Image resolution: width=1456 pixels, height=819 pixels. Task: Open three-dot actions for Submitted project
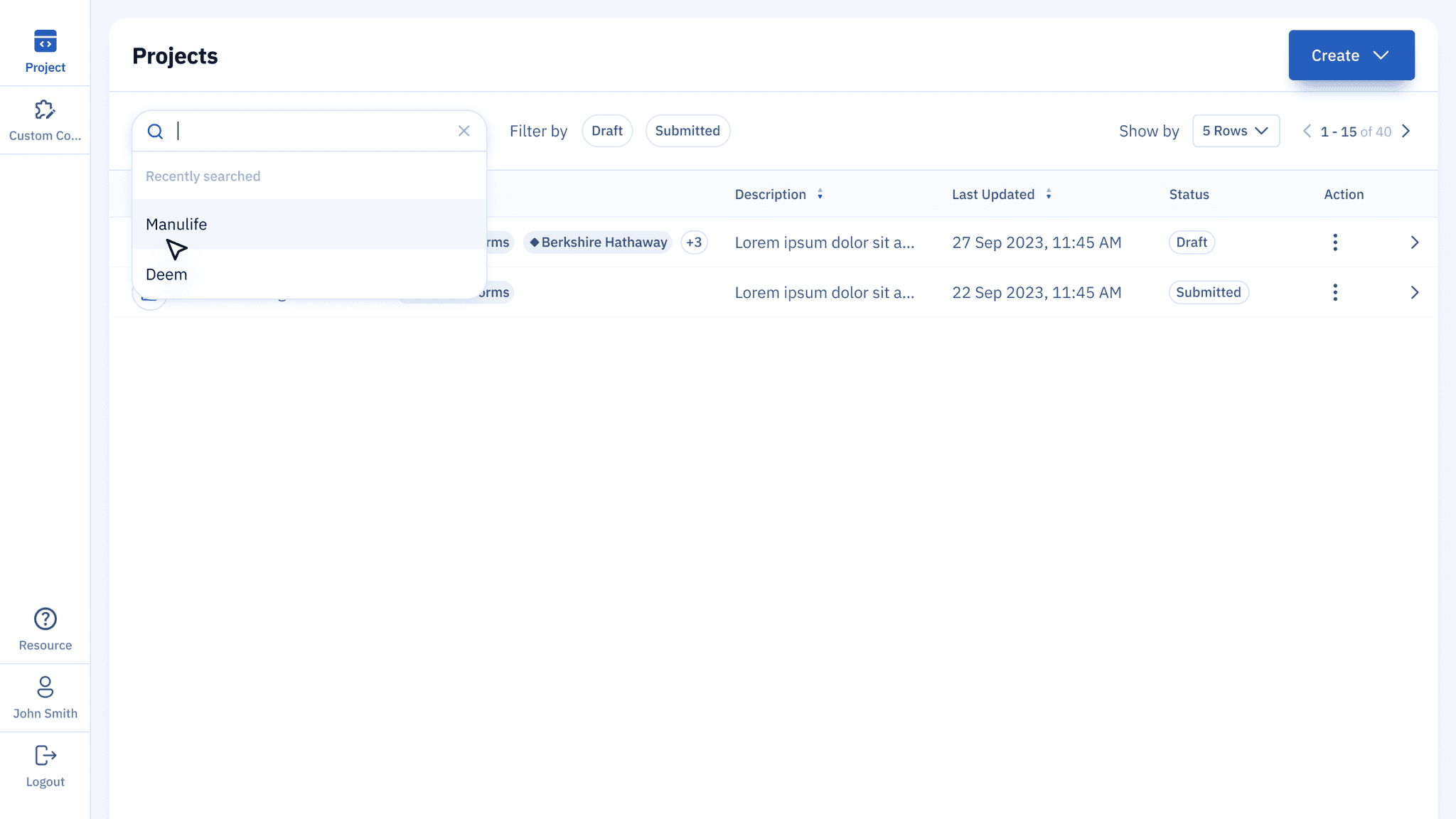click(x=1335, y=292)
